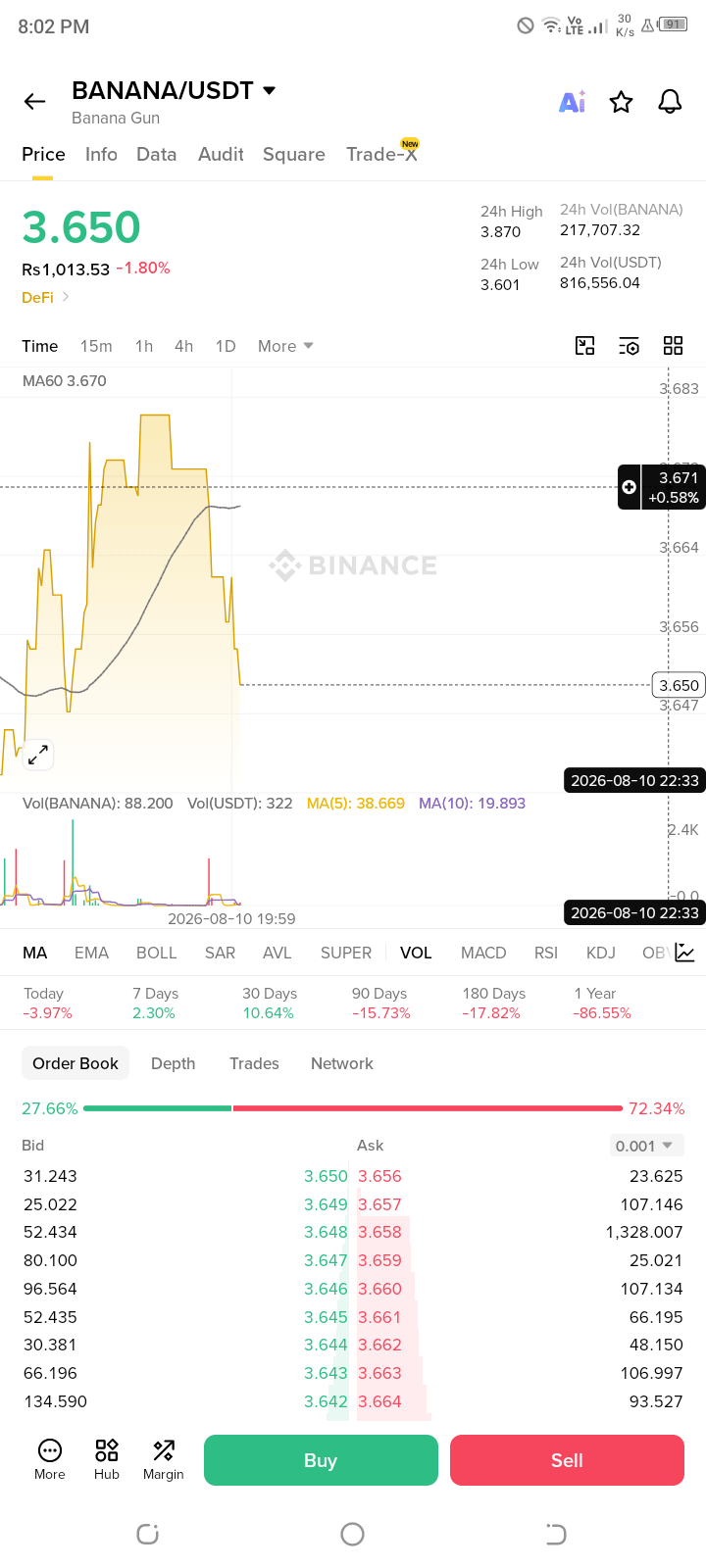The height and width of the screenshot is (1568, 706).
Task: Select the Order Book tab
Action: 76,1063
